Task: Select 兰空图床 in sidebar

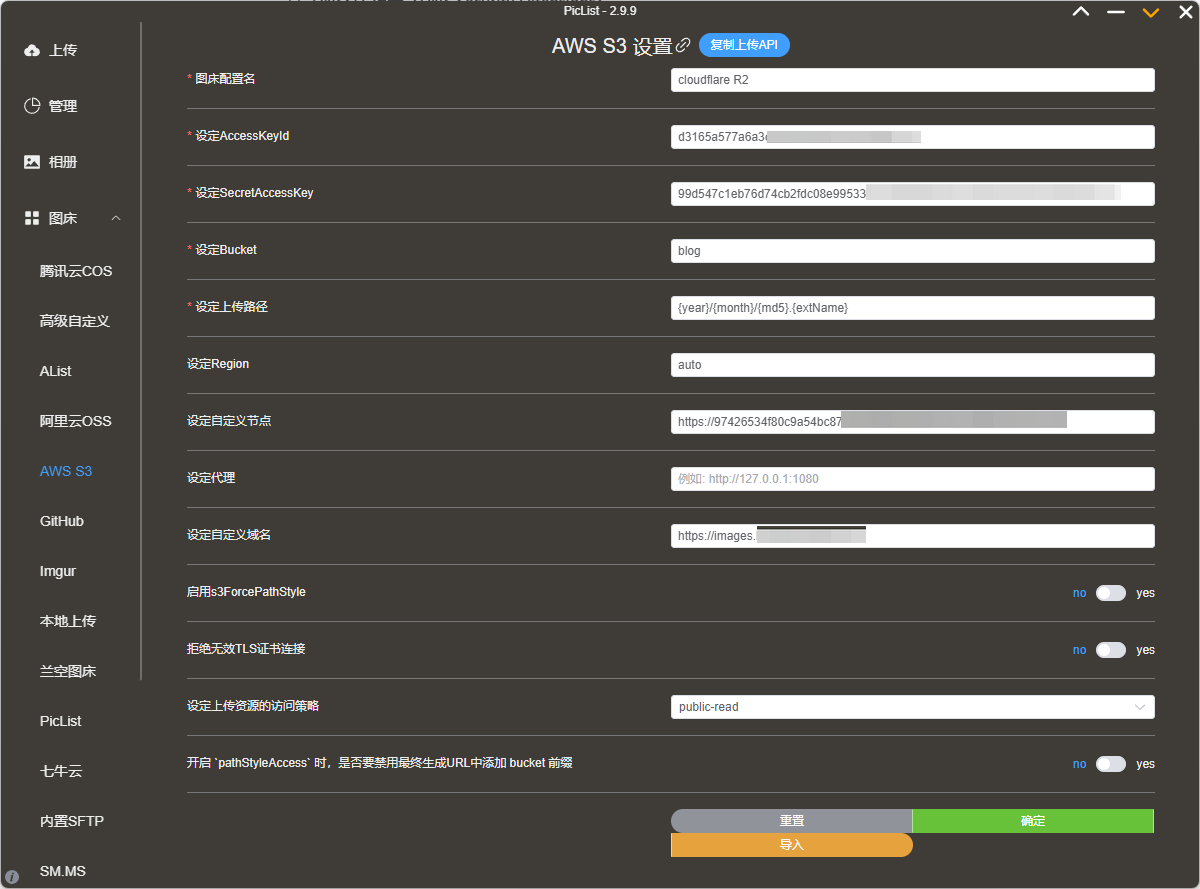Action: [x=68, y=671]
